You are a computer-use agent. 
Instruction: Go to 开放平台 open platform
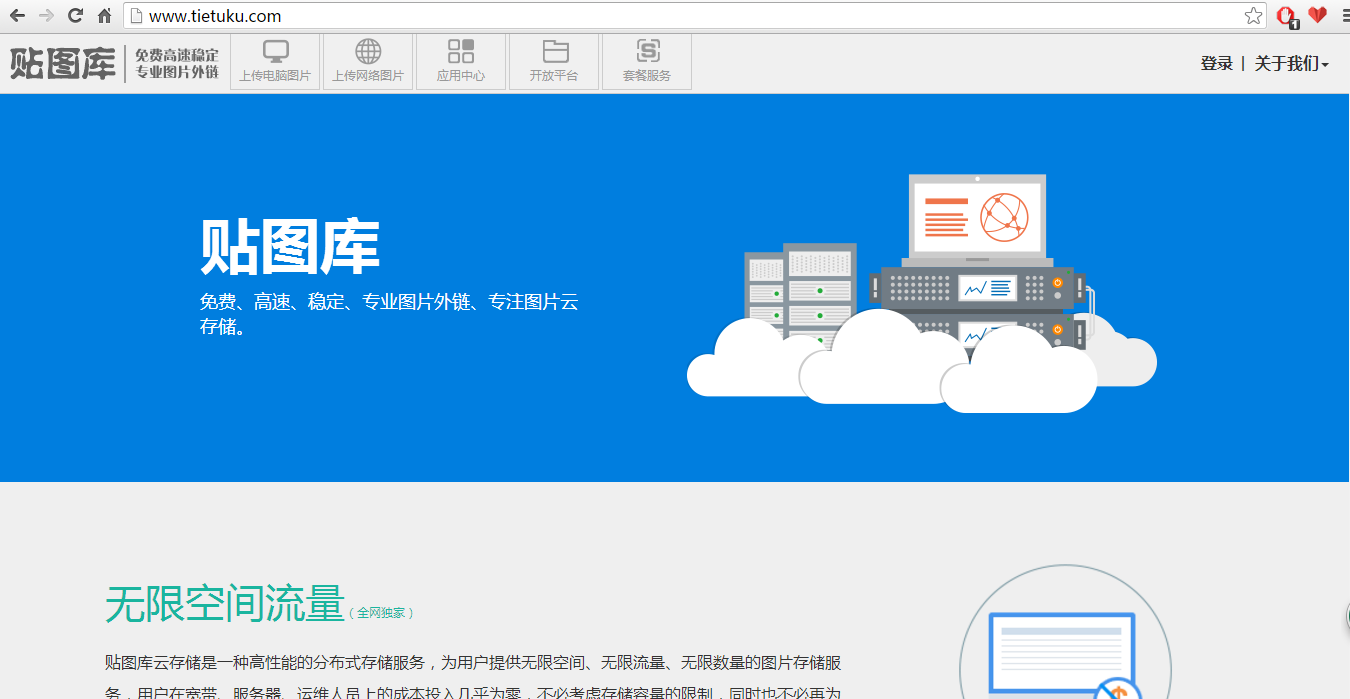(x=554, y=62)
